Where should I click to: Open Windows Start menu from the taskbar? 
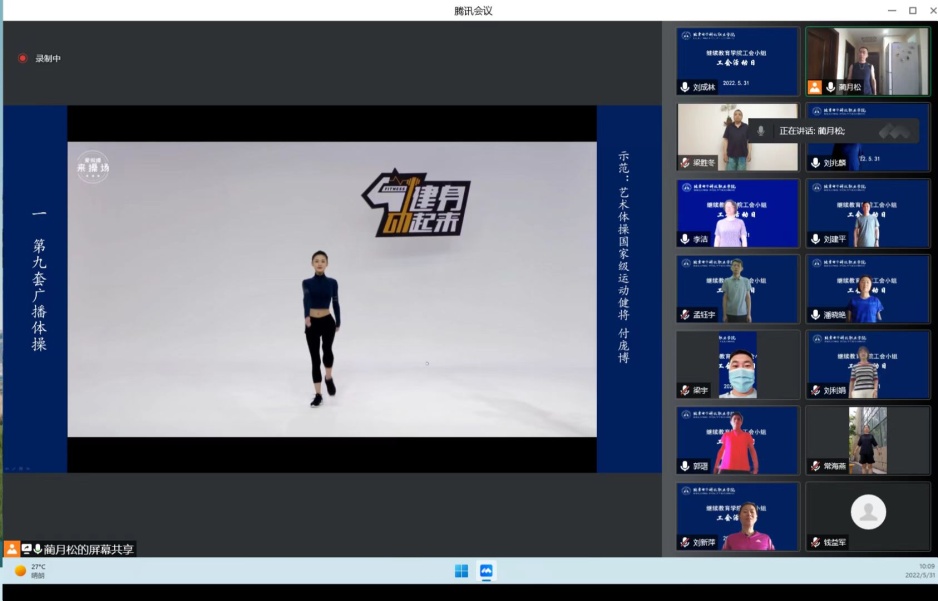(x=461, y=571)
